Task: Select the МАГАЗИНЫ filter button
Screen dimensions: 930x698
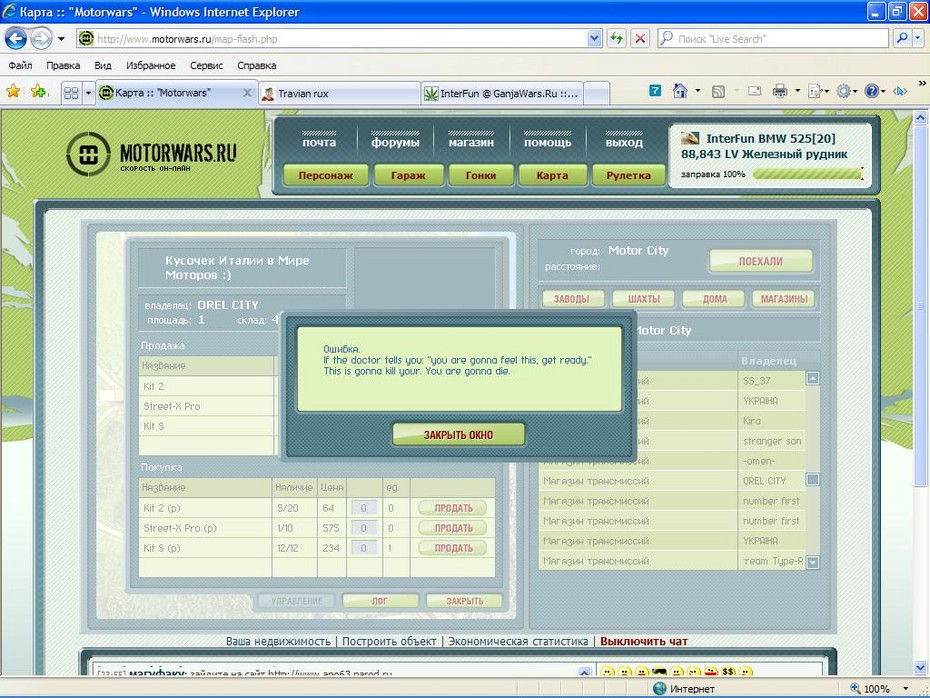Action: [784, 299]
